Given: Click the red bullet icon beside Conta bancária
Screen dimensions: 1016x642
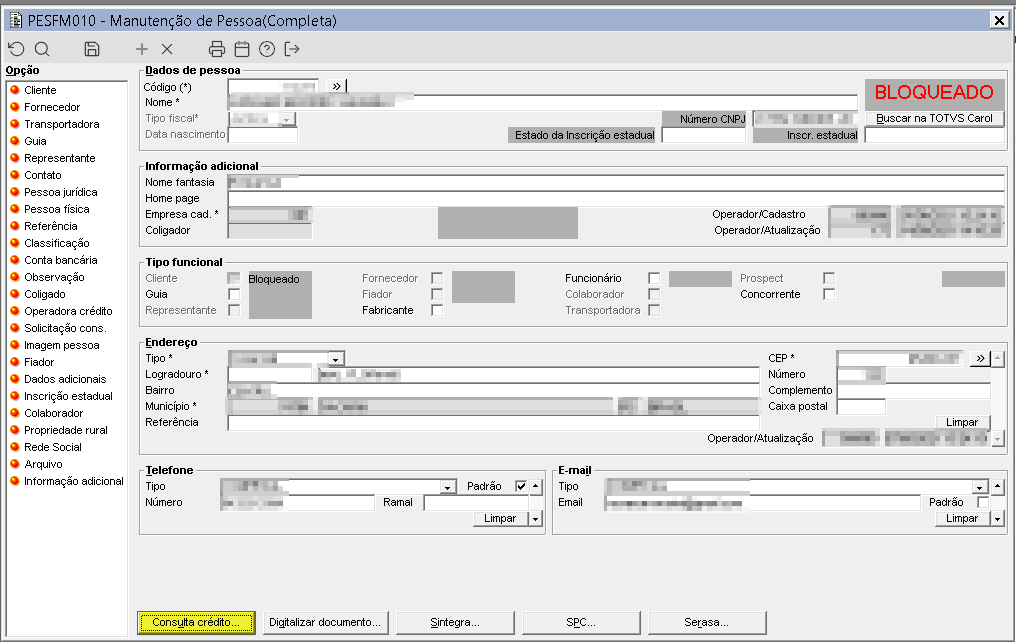Looking at the screenshot, I should pyautogui.click(x=15, y=260).
